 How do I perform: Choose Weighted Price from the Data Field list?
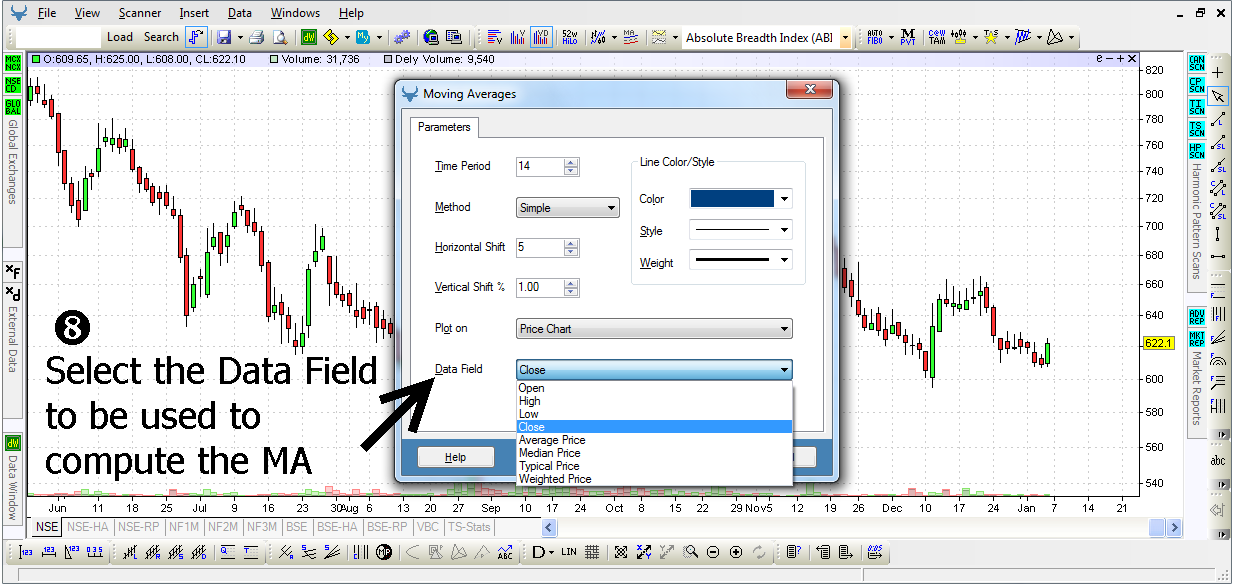click(x=654, y=479)
